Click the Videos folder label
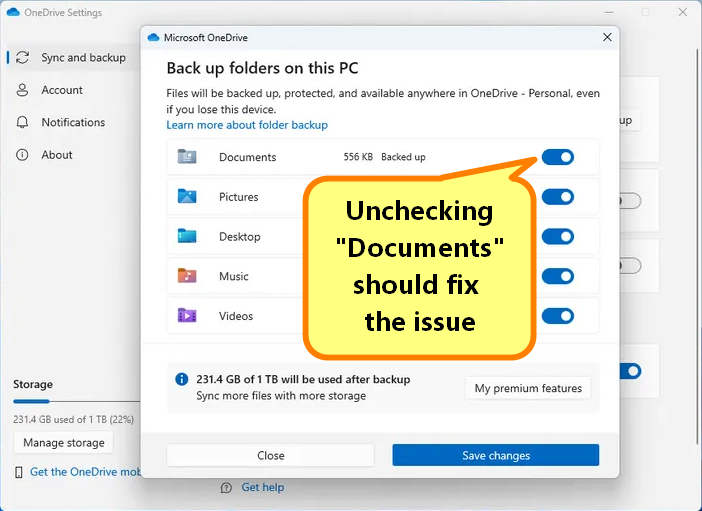The image size is (702, 511). click(236, 316)
